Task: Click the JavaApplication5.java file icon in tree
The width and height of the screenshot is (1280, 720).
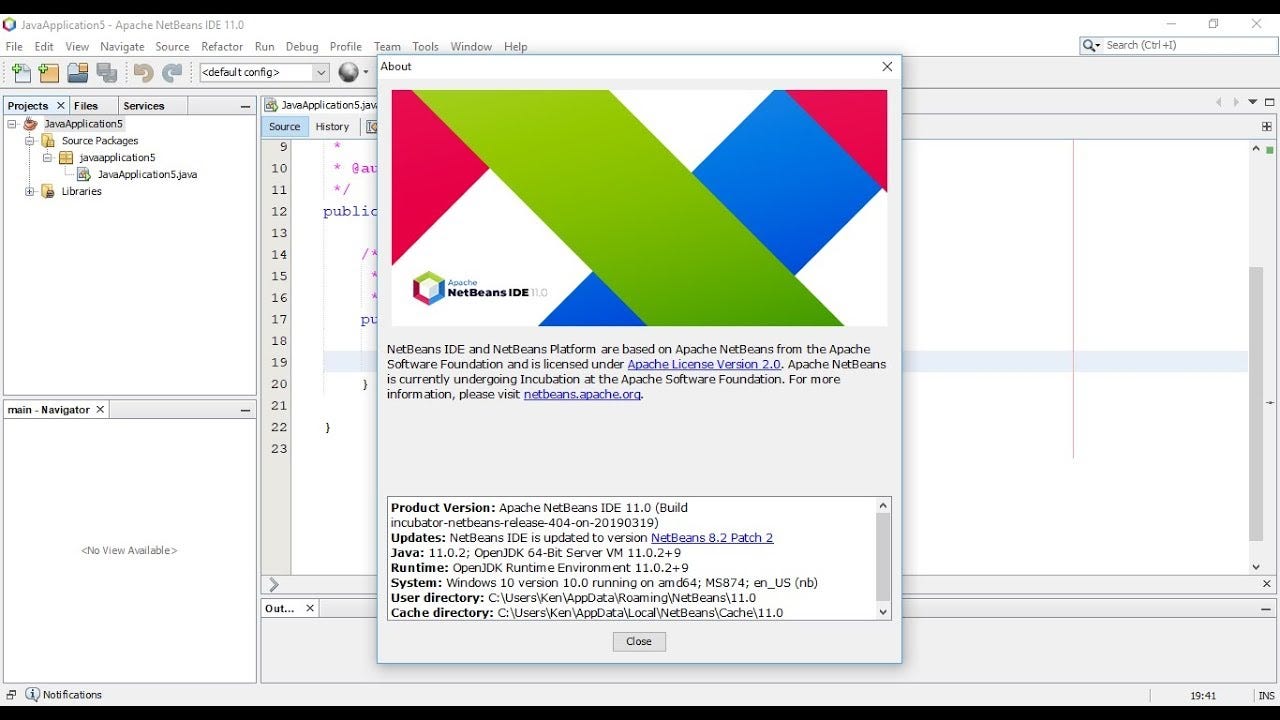Action: 84,175
